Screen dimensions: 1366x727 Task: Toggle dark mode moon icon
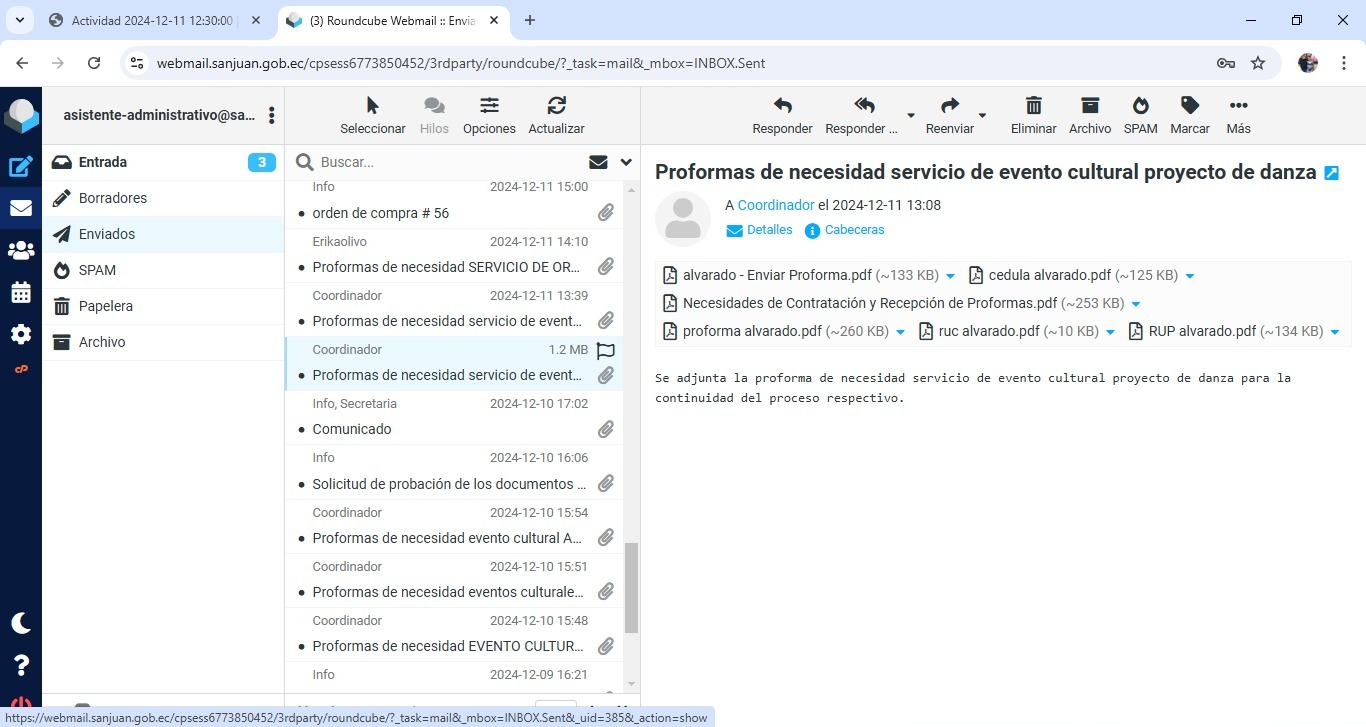(21, 623)
